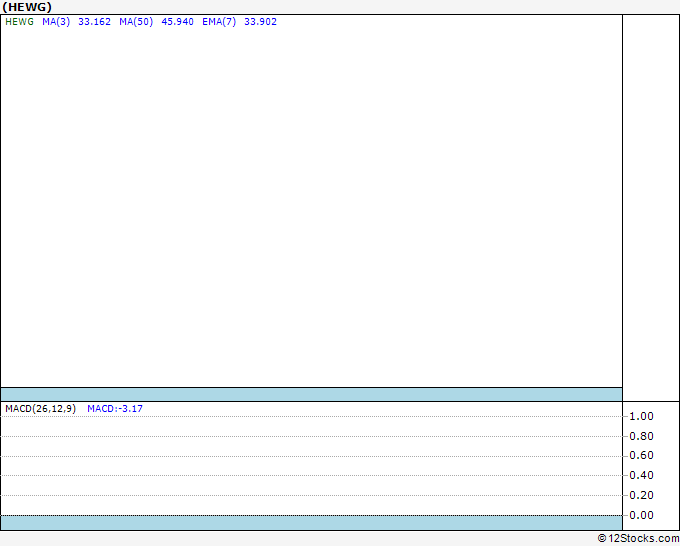The height and width of the screenshot is (546, 680).
Task: Click the MACD(26,12,9) panel label
Action: tap(40, 409)
